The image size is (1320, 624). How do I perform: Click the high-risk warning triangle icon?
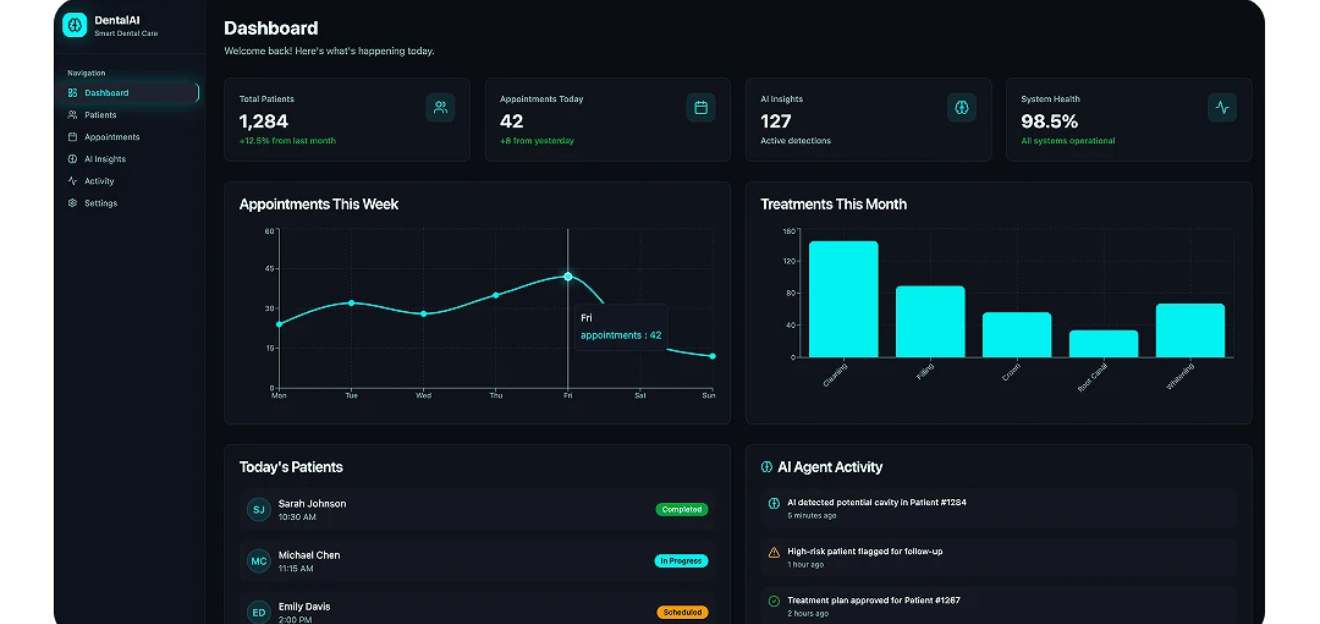(773, 552)
